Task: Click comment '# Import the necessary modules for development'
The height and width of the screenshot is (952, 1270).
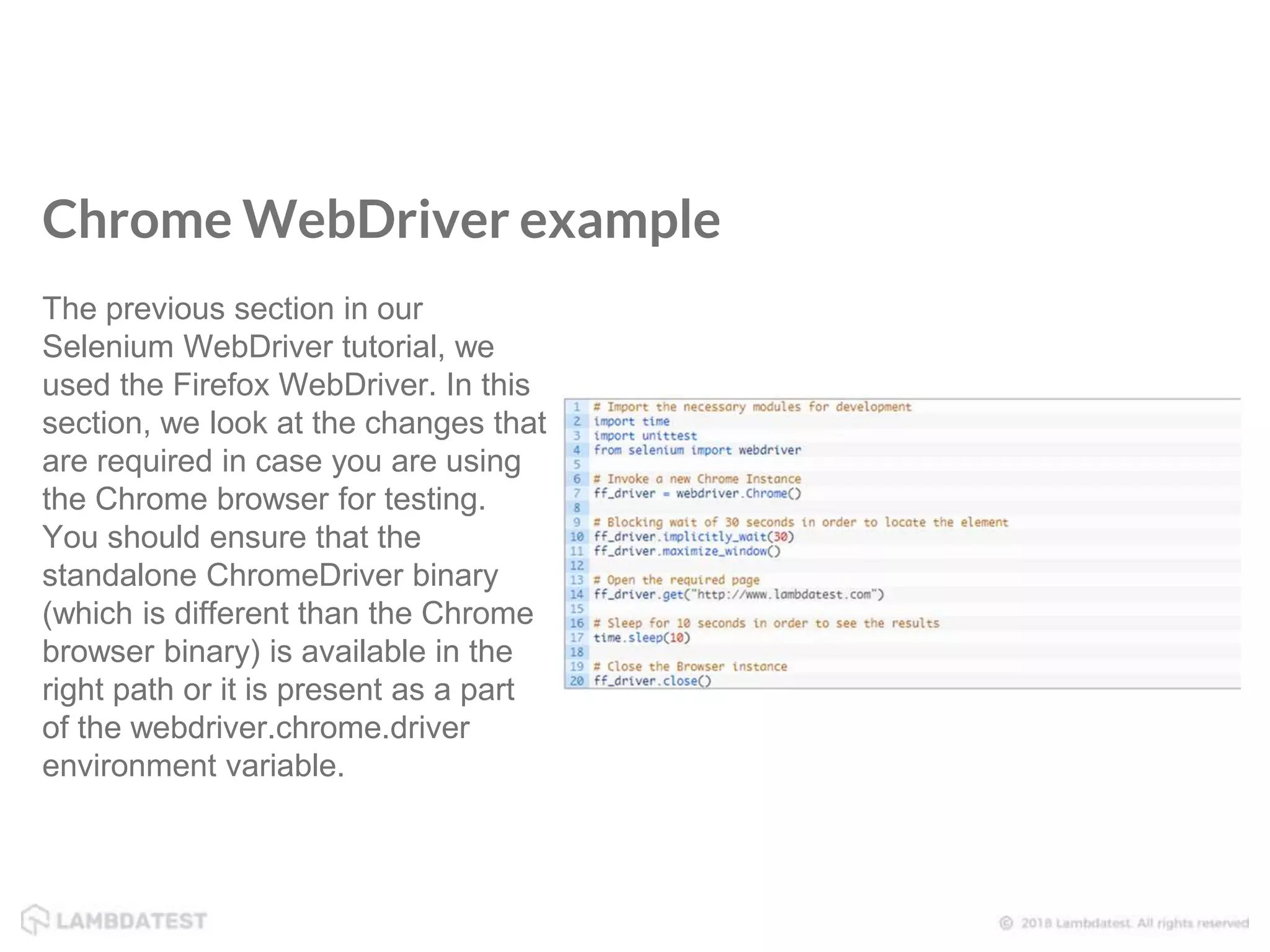Action: coord(752,407)
